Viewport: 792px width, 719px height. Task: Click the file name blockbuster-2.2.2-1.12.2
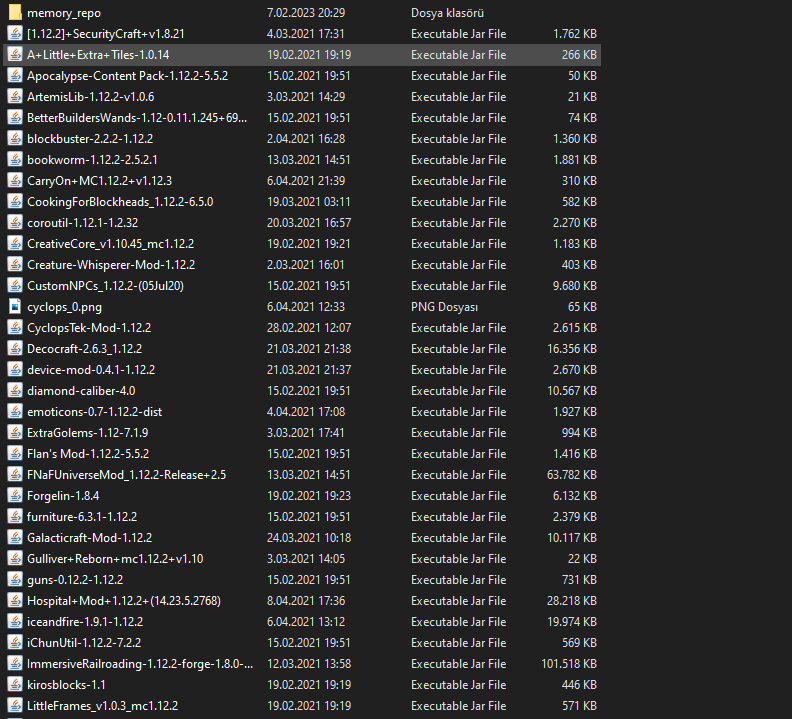(90, 138)
